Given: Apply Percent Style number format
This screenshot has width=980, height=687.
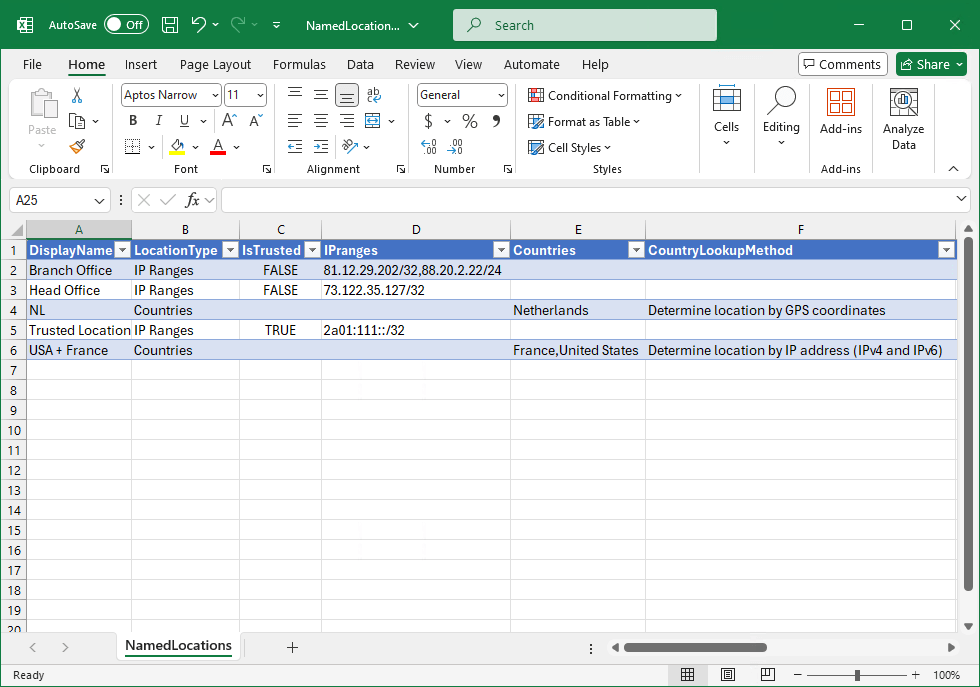Looking at the screenshot, I should [469, 121].
